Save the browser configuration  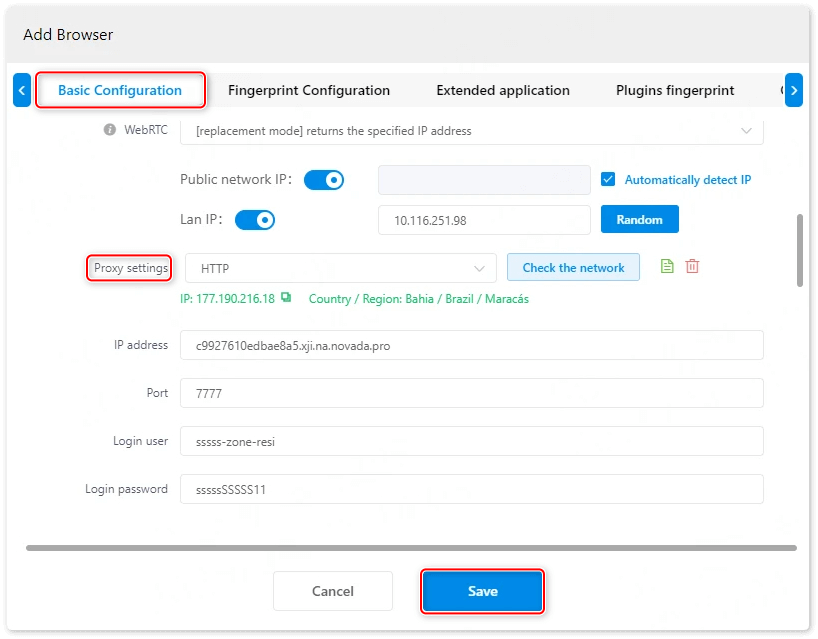482,591
